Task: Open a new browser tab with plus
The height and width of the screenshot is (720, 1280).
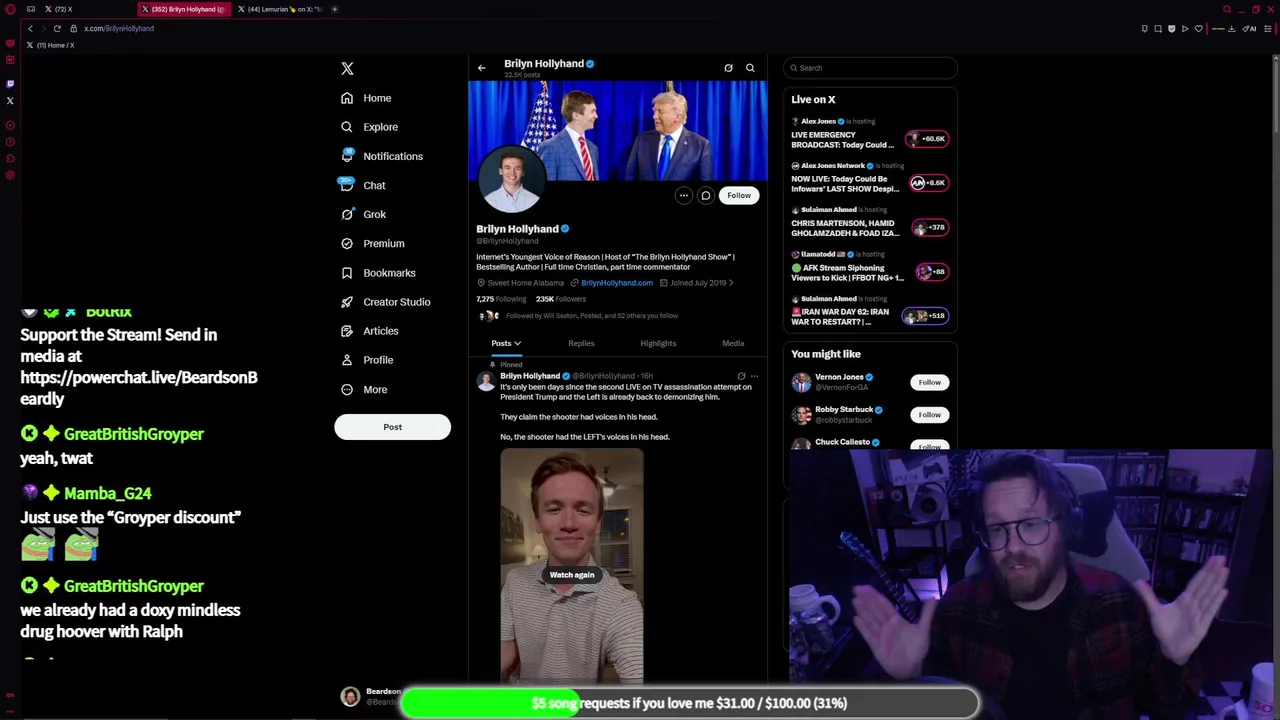Action: [335, 9]
